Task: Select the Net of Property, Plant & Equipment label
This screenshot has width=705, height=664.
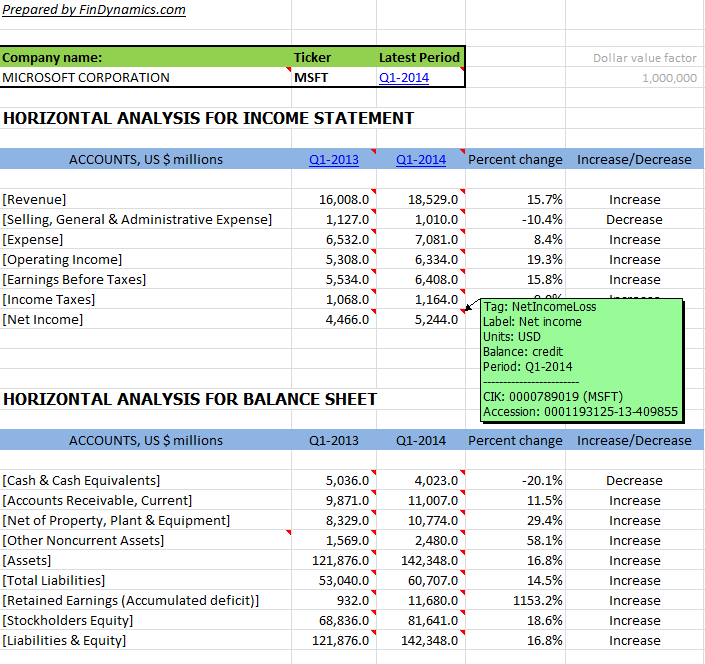Action: [x=116, y=521]
